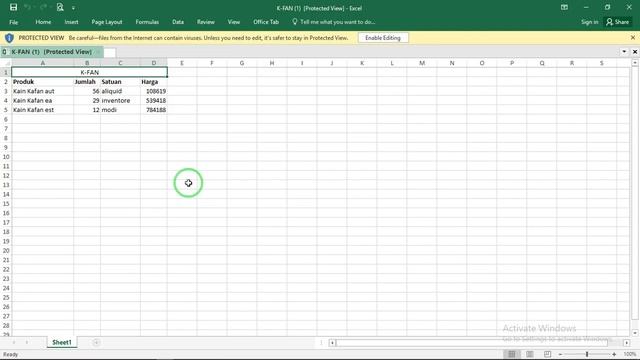Open the View tab

click(233, 22)
